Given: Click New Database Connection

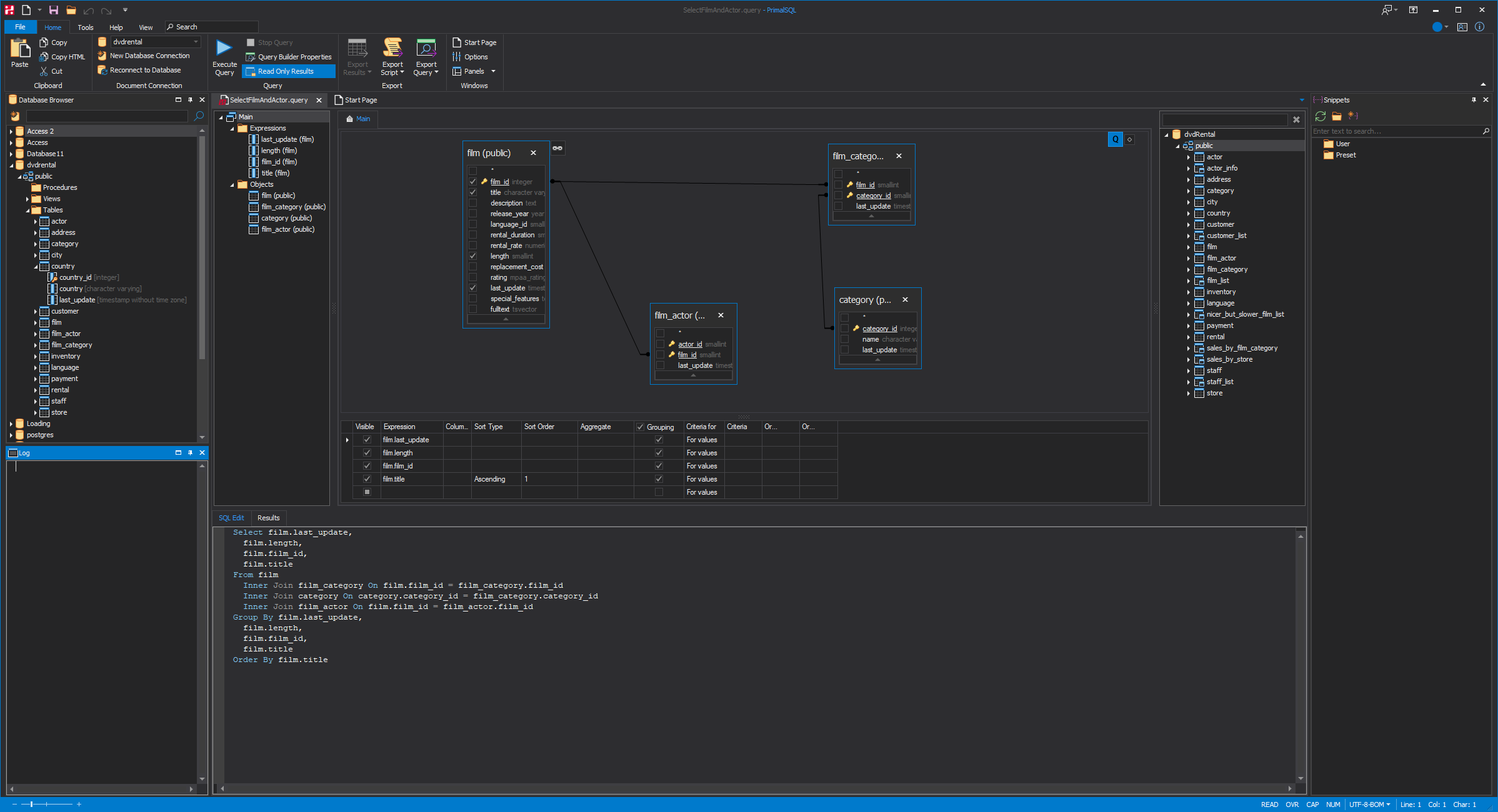Looking at the screenshot, I should pyautogui.click(x=144, y=56).
